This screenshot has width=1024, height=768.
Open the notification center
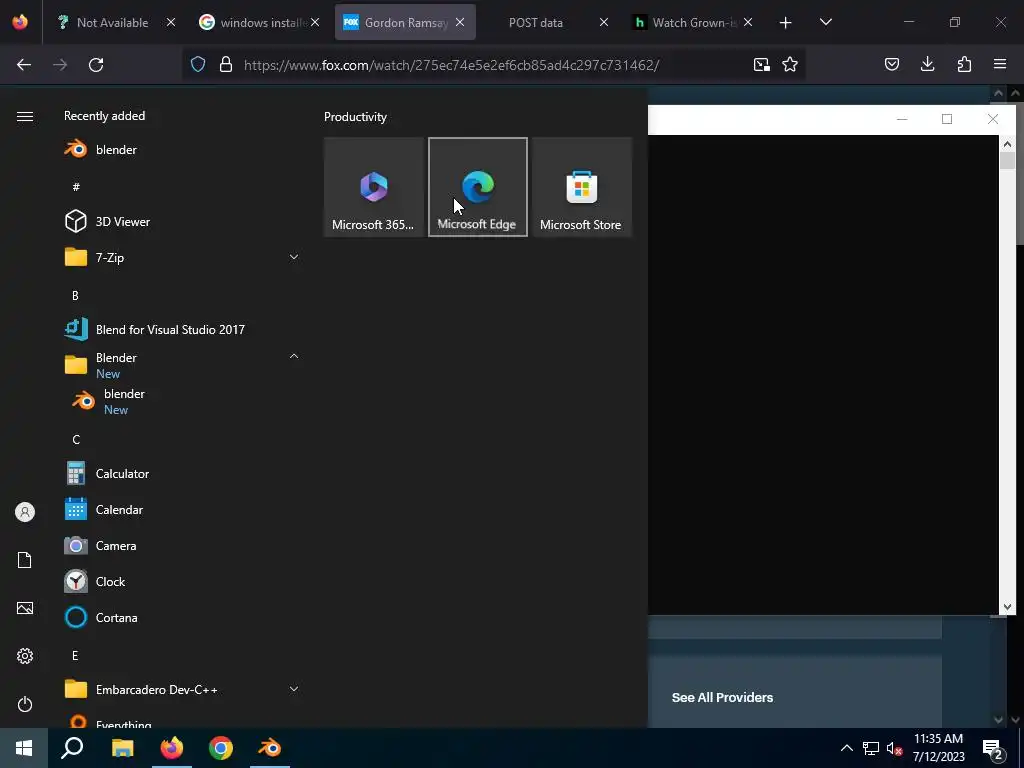click(993, 749)
